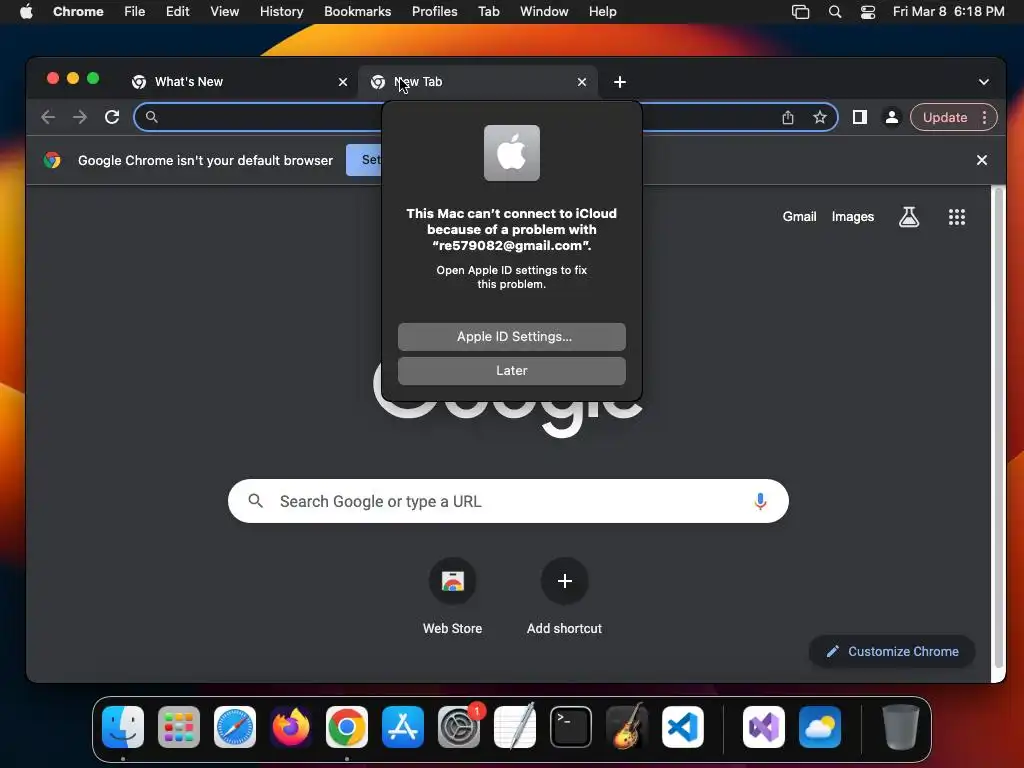Image resolution: width=1024 pixels, height=768 pixels.
Task: Click Customize Chrome button
Action: click(x=891, y=651)
